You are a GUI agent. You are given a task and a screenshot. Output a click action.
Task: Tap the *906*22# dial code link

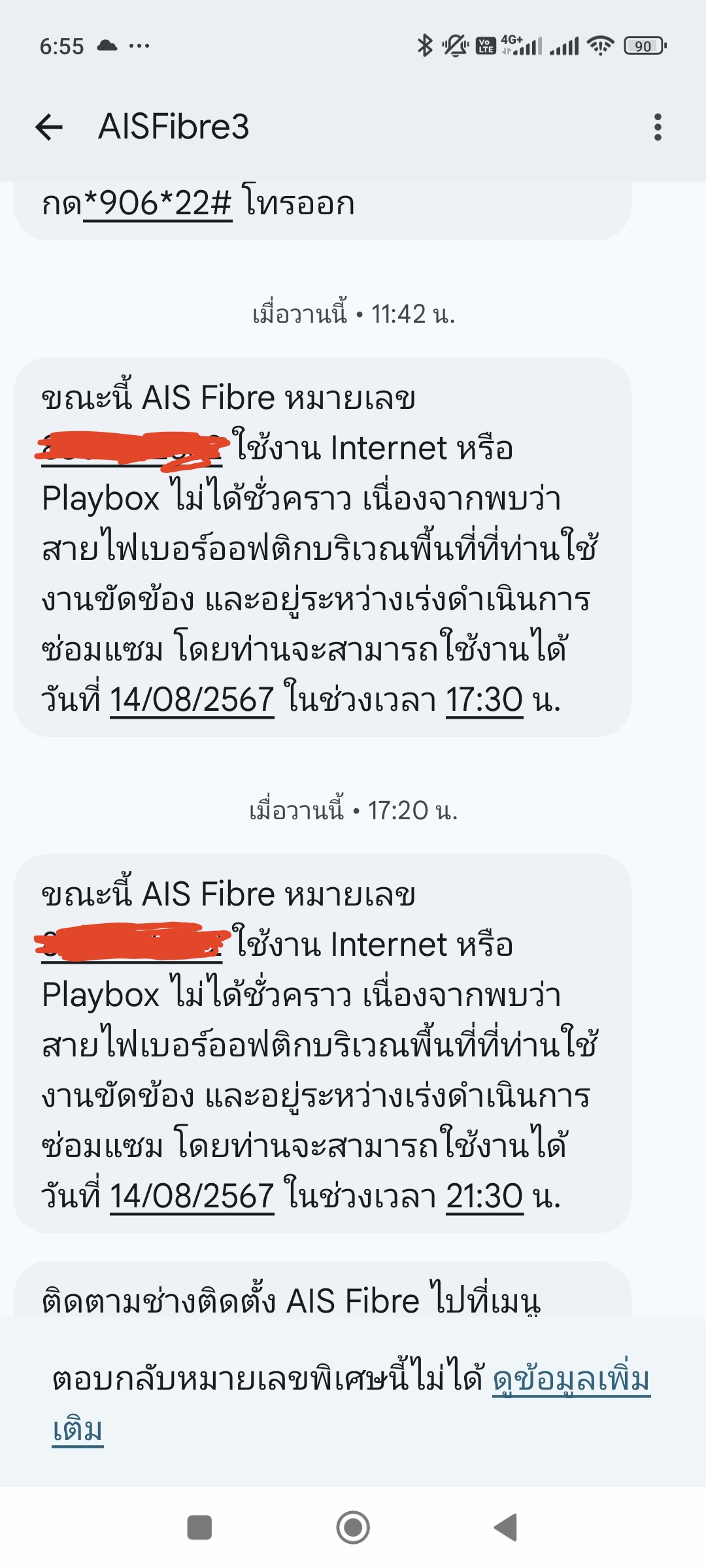158,203
